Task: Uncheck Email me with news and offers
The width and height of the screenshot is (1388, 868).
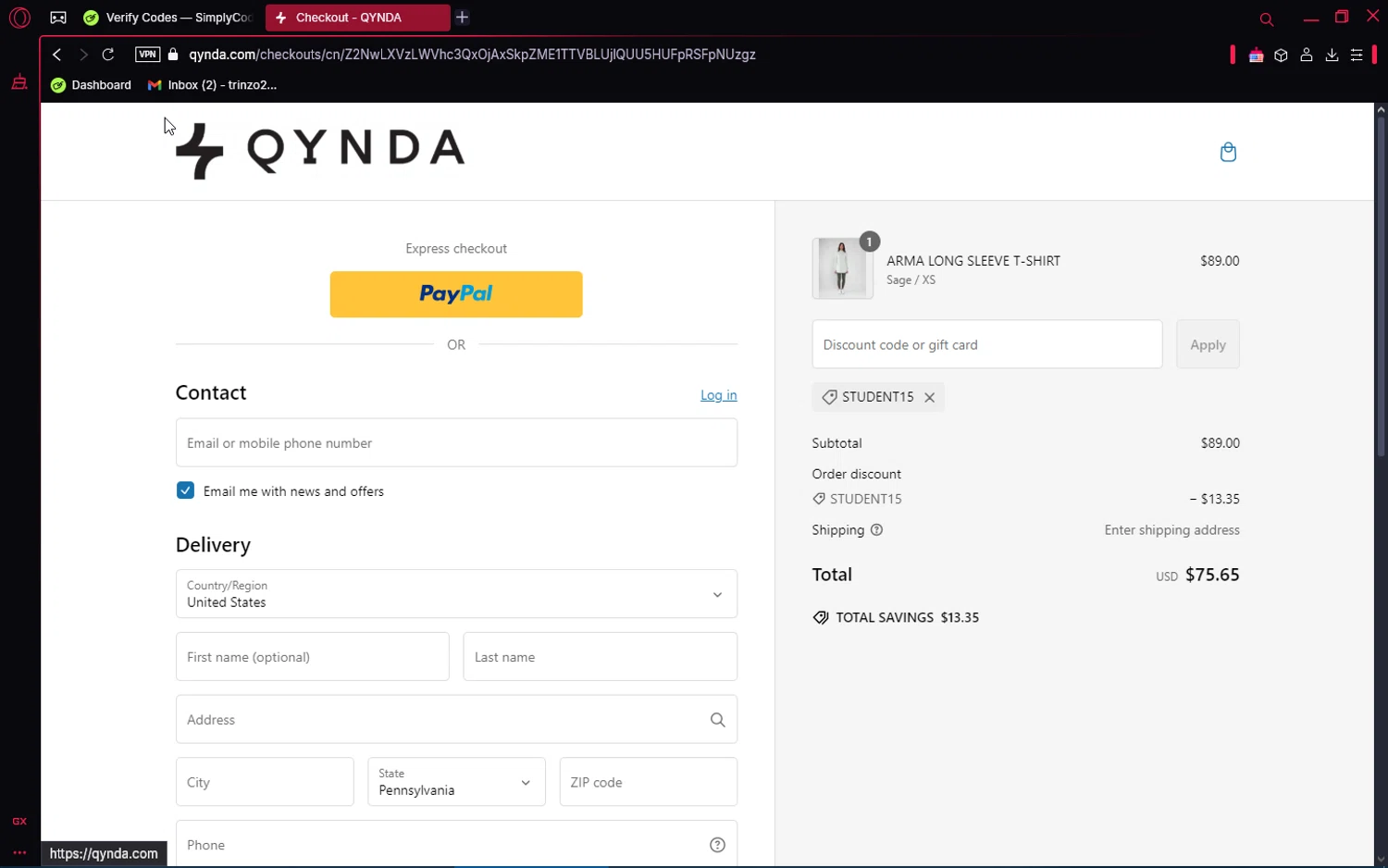Action: [x=185, y=490]
